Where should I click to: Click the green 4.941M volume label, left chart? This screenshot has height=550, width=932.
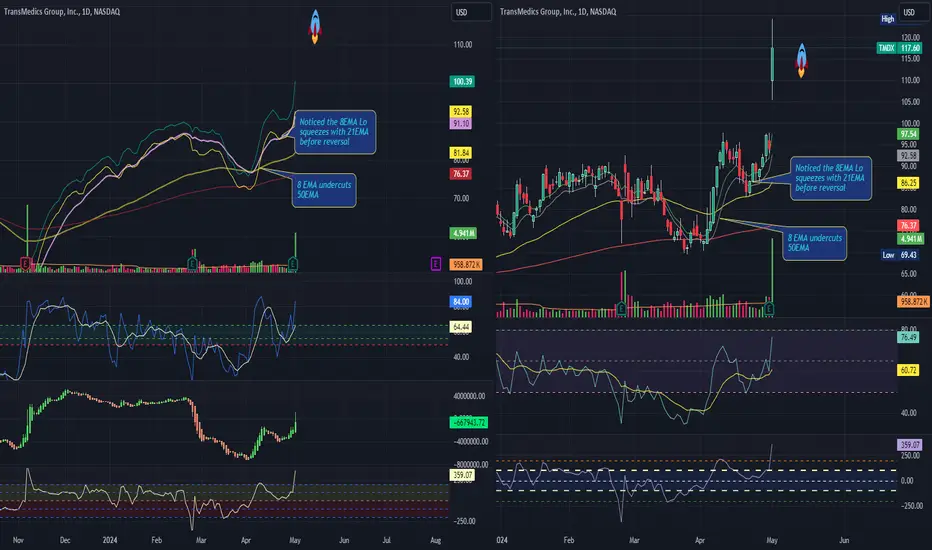pos(463,233)
